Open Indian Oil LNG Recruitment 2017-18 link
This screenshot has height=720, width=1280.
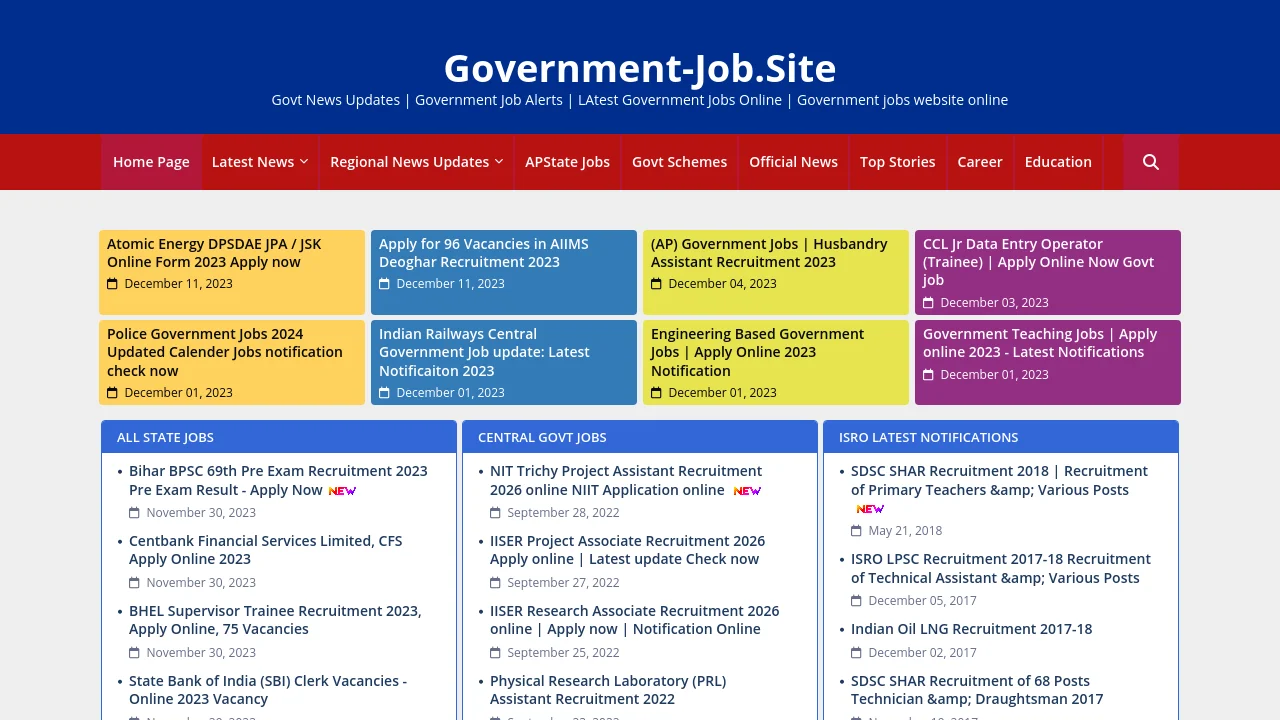click(x=971, y=629)
